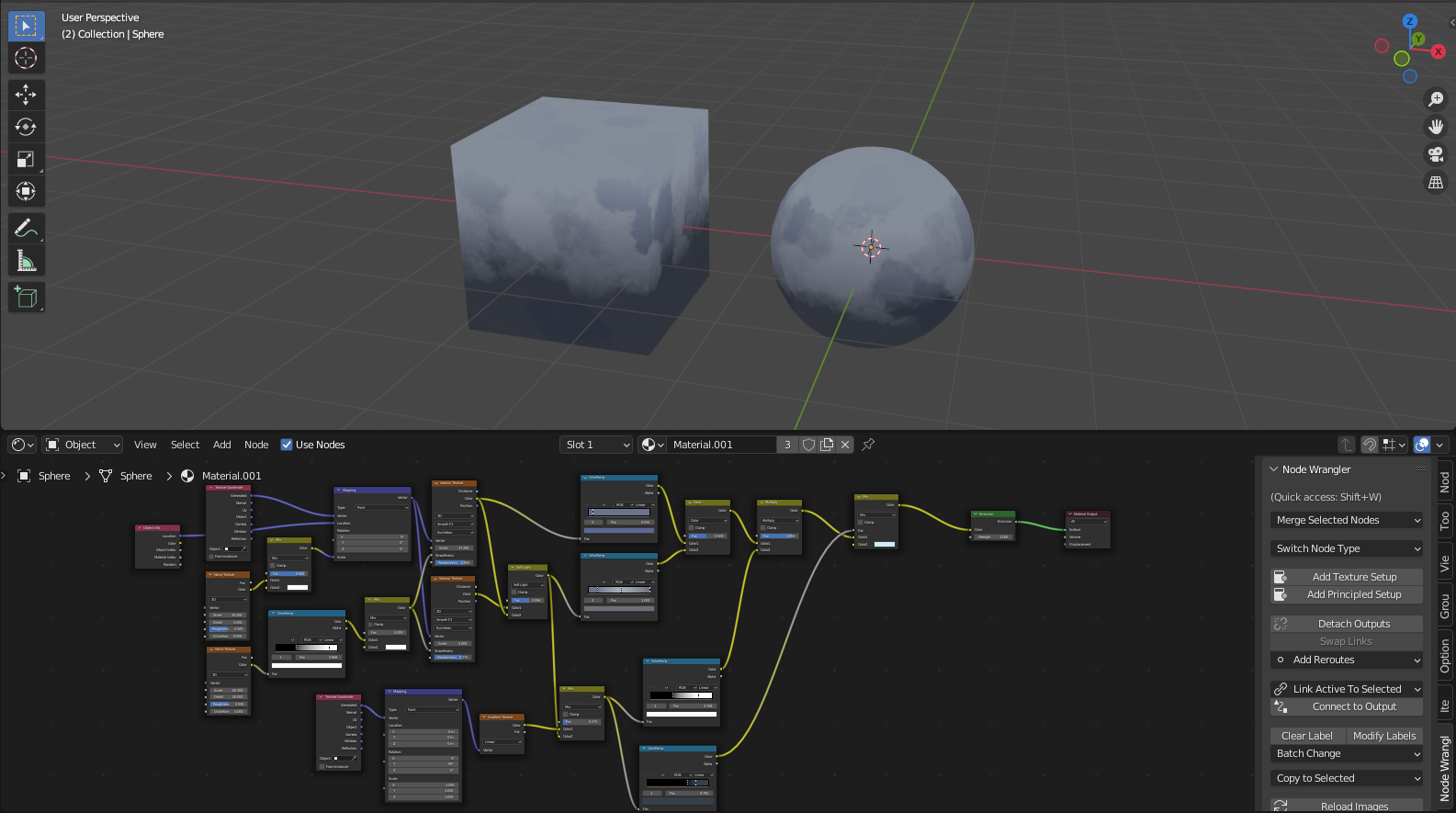
Task: Toggle camera view in the viewport
Action: pos(1435,154)
